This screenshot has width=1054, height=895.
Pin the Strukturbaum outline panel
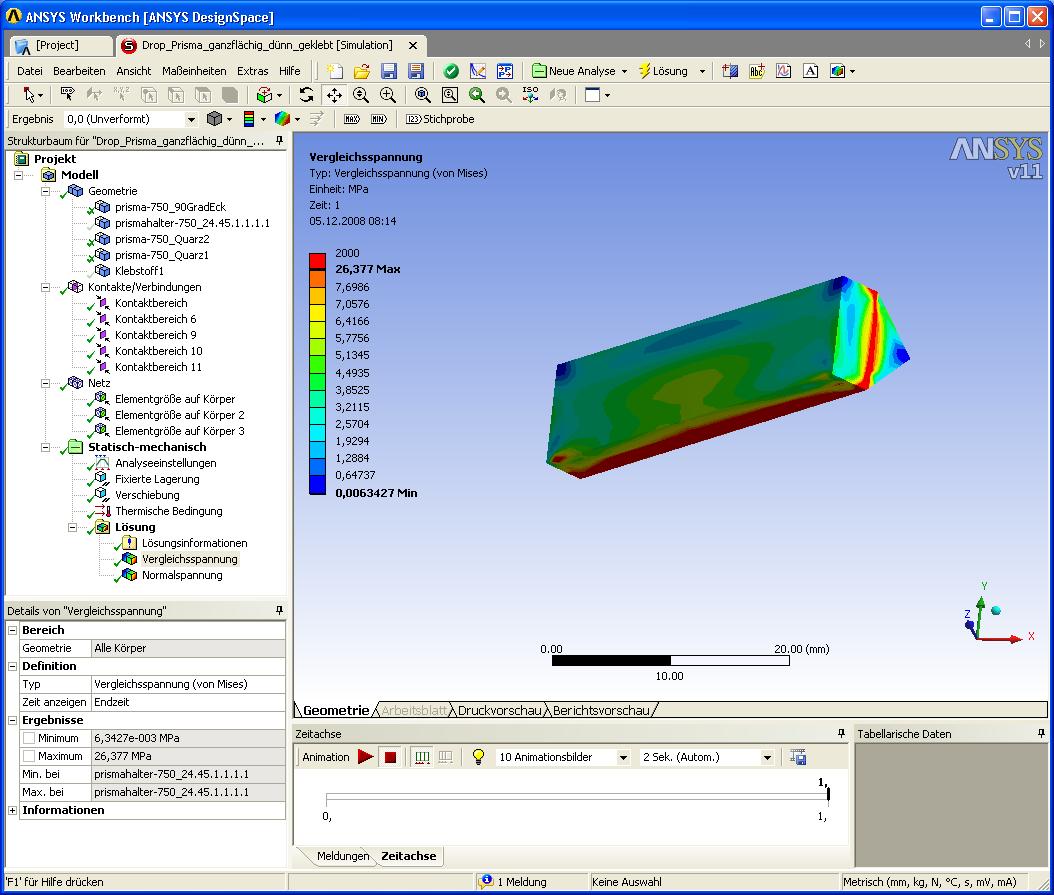[280, 141]
